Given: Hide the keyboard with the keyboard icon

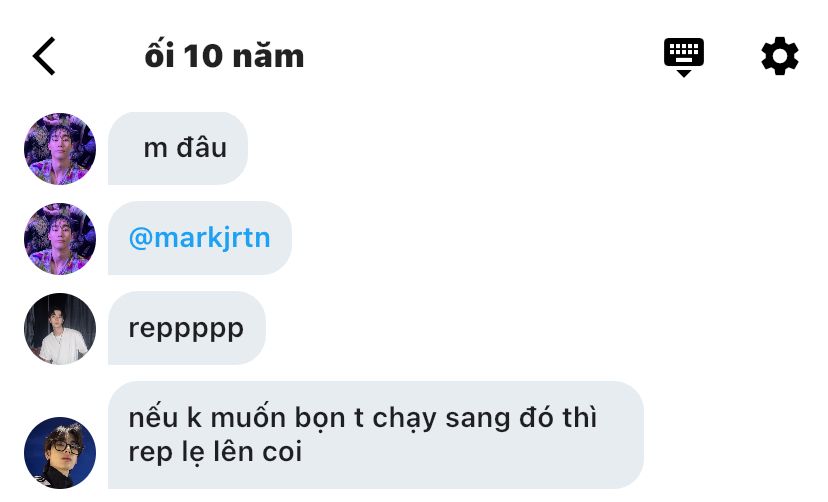Looking at the screenshot, I should pyautogui.click(x=684, y=56).
